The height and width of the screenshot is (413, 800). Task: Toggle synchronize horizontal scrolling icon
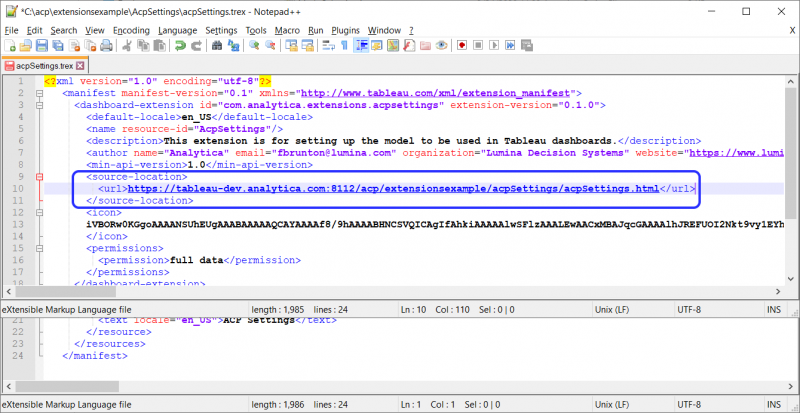click(308, 46)
